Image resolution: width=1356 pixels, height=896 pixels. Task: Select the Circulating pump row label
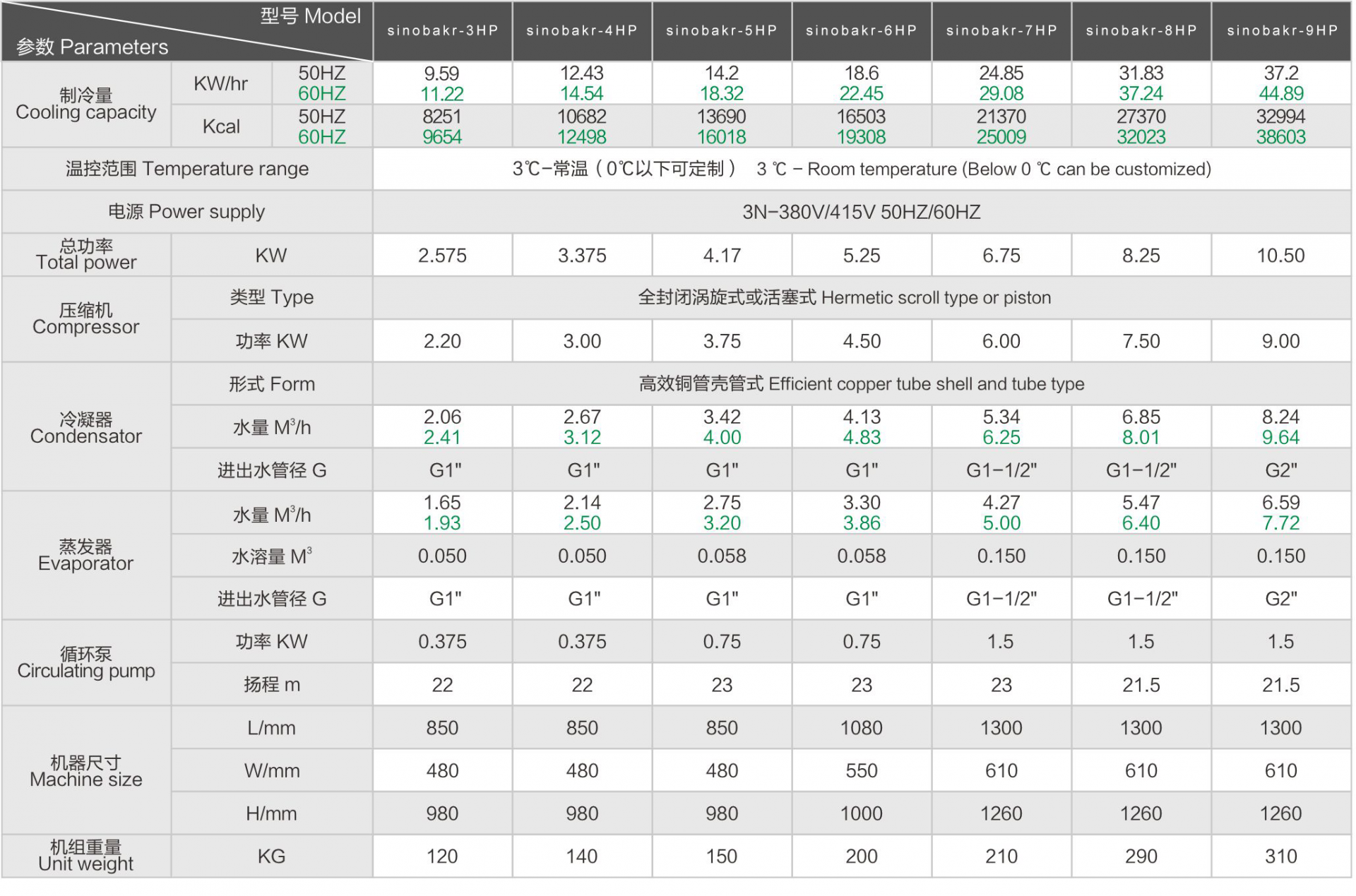coord(86,663)
